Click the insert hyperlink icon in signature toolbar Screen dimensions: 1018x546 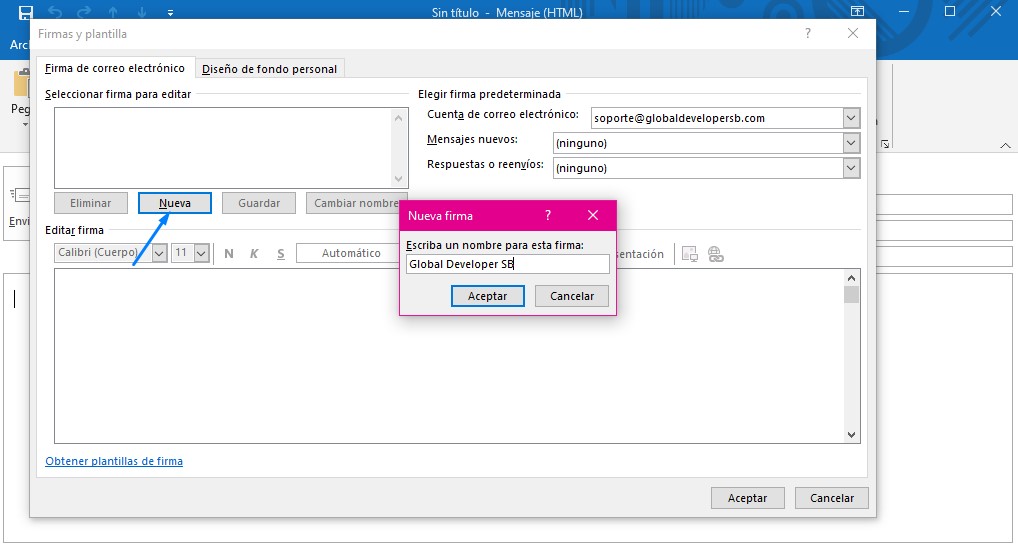click(x=716, y=254)
